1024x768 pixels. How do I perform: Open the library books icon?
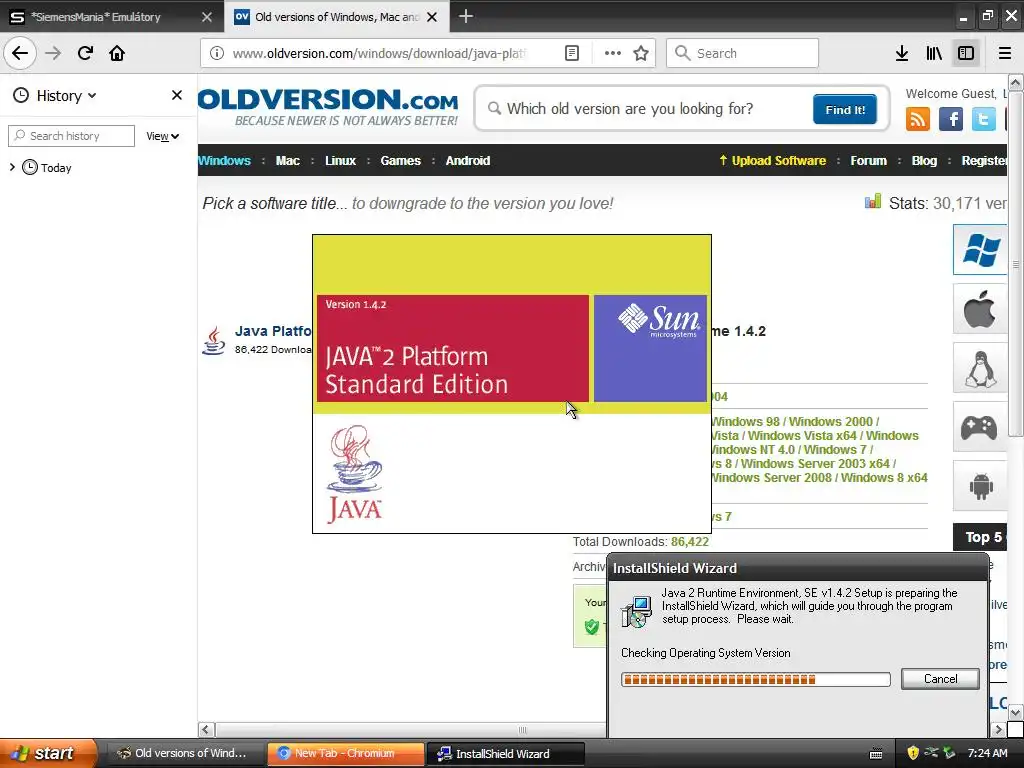click(934, 53)
